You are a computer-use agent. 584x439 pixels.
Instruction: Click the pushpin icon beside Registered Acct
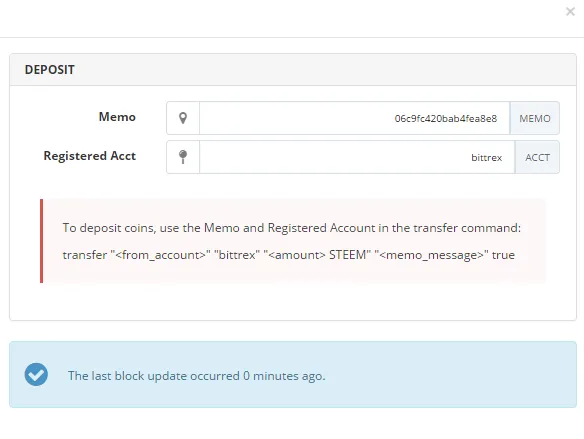pyautogui.click(x=183, y=157)
